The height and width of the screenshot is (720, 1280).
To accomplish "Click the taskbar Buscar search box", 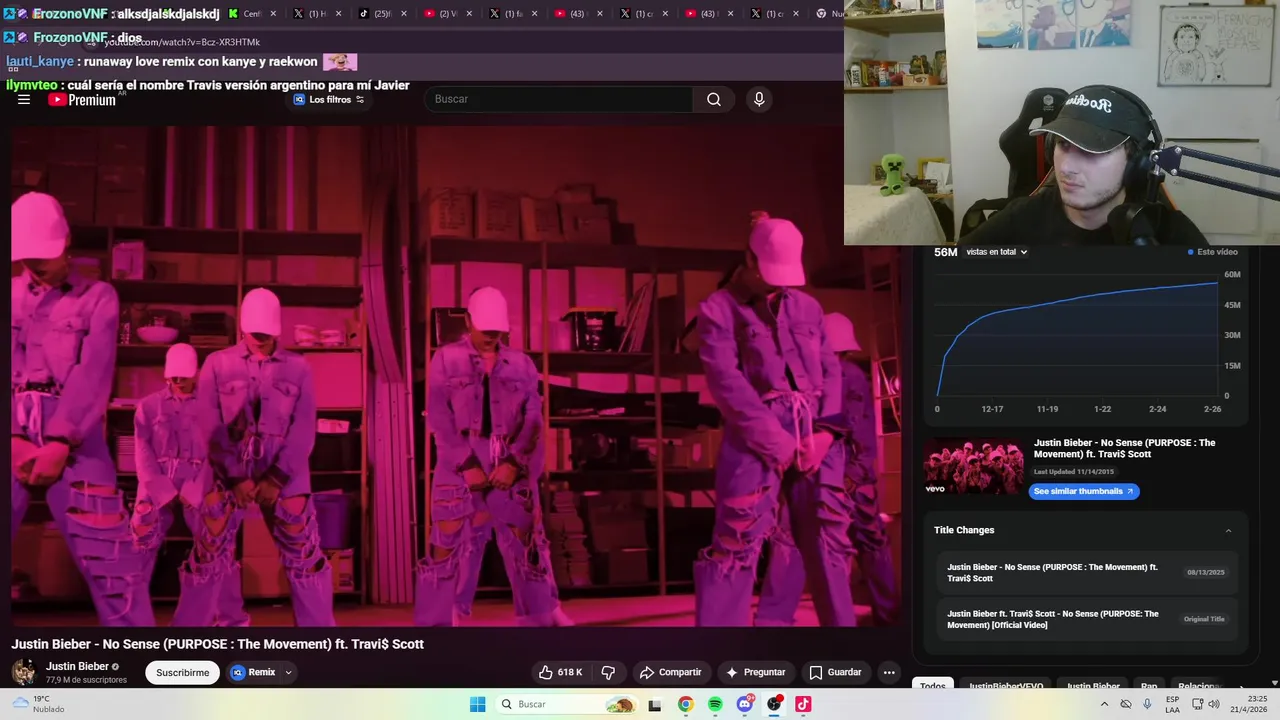I will (567, 704).
